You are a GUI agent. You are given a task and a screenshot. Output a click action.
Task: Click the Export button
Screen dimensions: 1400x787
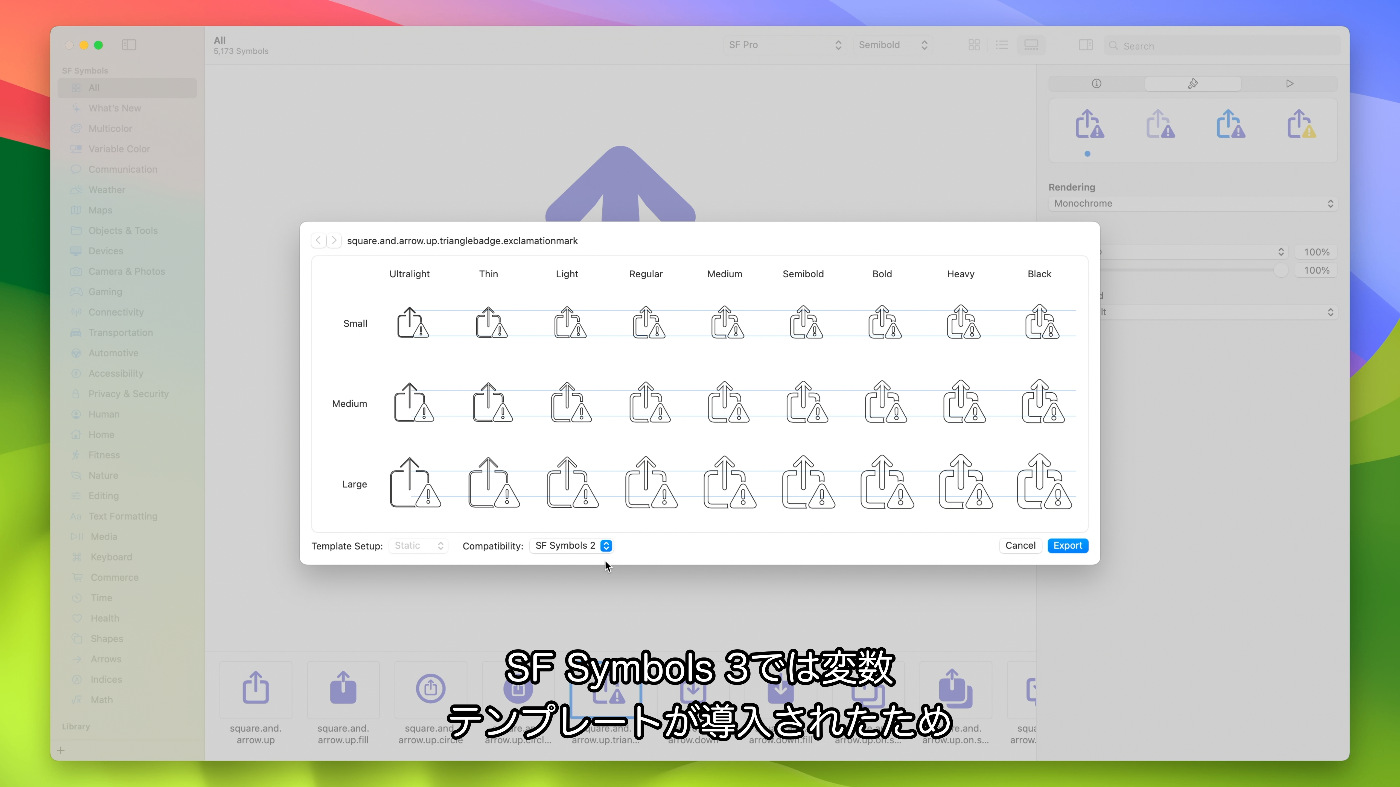coord(1068,546)
